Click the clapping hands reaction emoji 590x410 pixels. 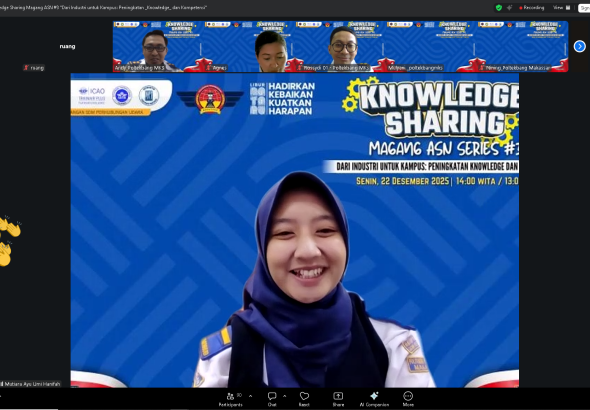(10, 241)
